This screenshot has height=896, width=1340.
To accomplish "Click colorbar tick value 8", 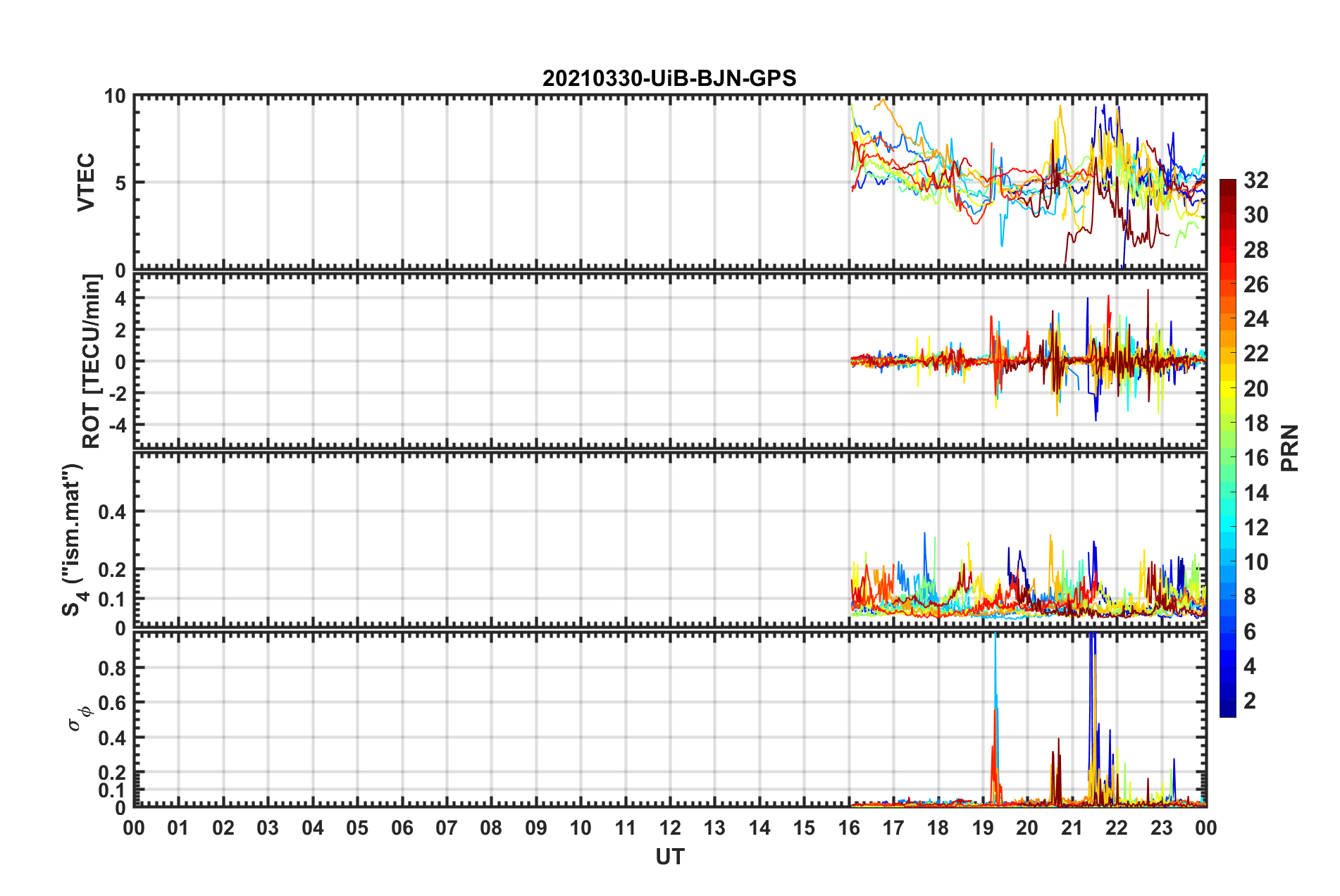I will click(1250, 597).
